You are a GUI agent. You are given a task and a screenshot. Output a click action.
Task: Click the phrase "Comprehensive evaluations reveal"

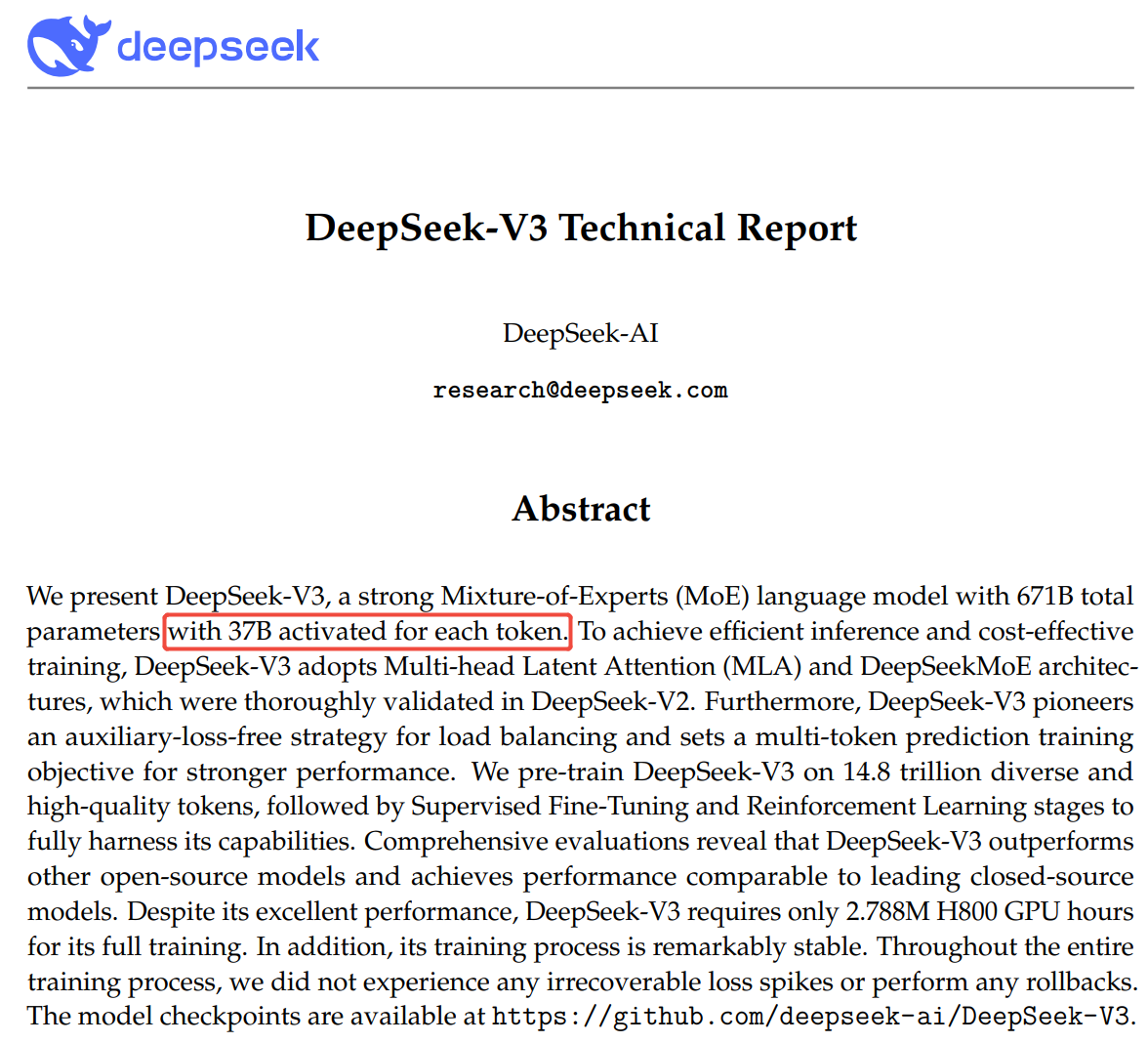565,842
